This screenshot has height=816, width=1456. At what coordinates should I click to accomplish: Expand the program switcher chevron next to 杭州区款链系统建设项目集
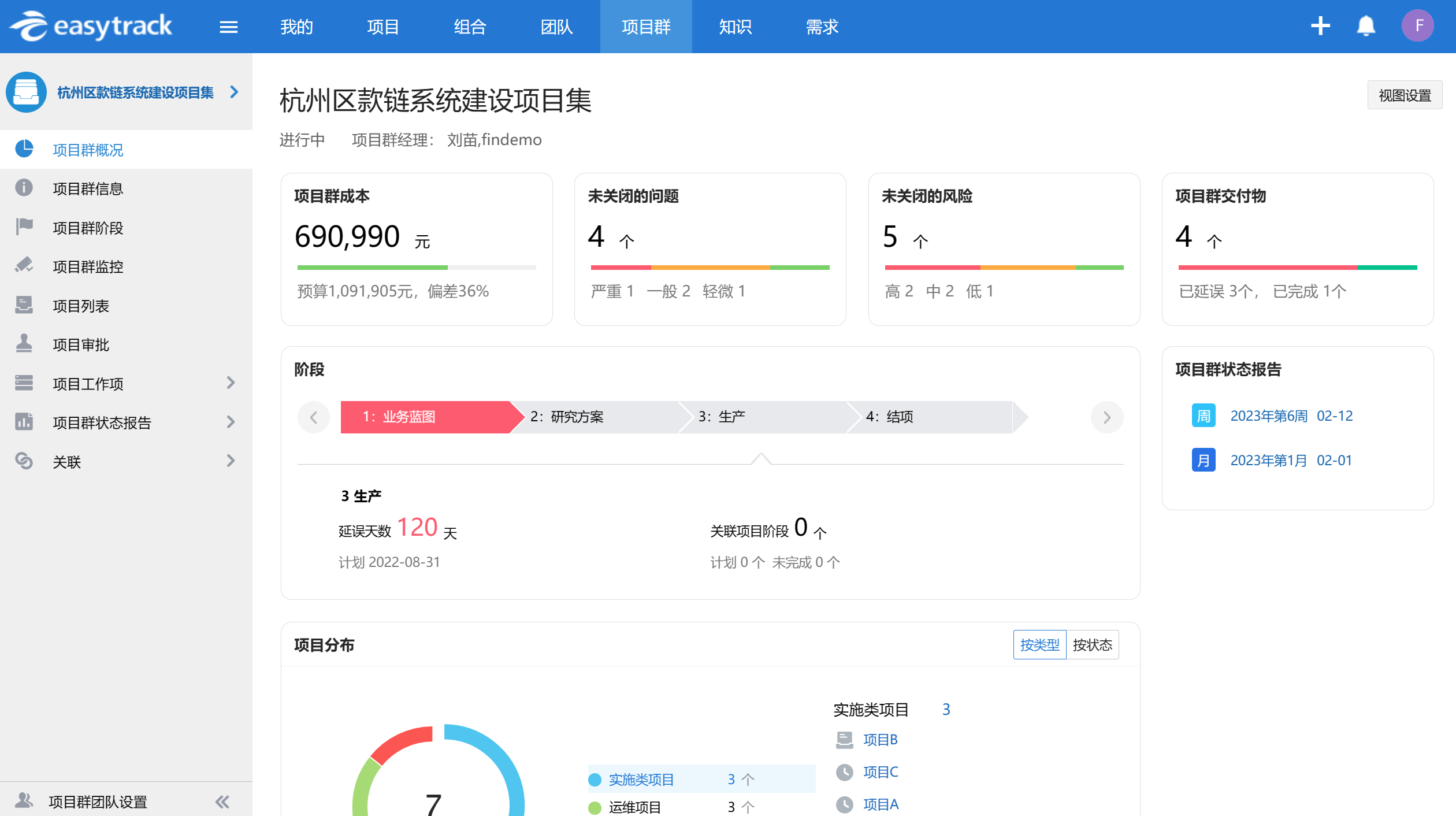click(234, 91)
